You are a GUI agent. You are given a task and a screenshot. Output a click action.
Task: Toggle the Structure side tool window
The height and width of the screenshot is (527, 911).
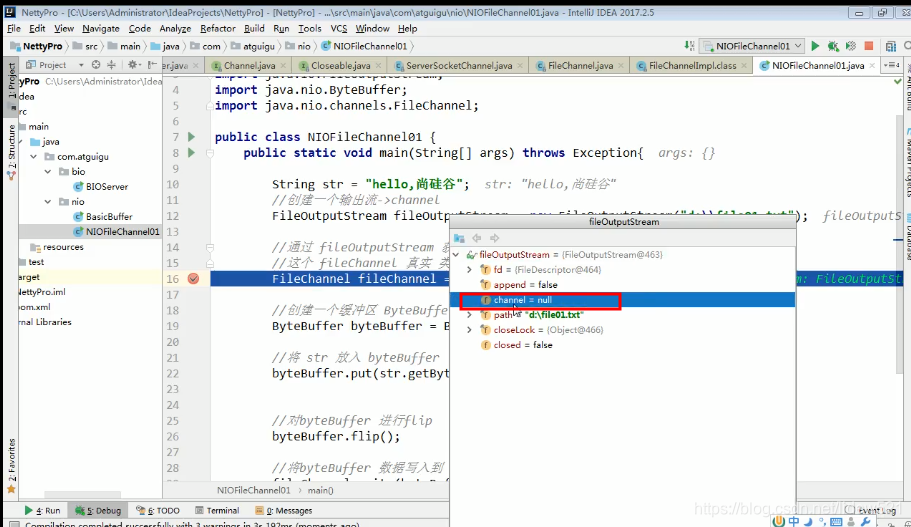(11, 151)
